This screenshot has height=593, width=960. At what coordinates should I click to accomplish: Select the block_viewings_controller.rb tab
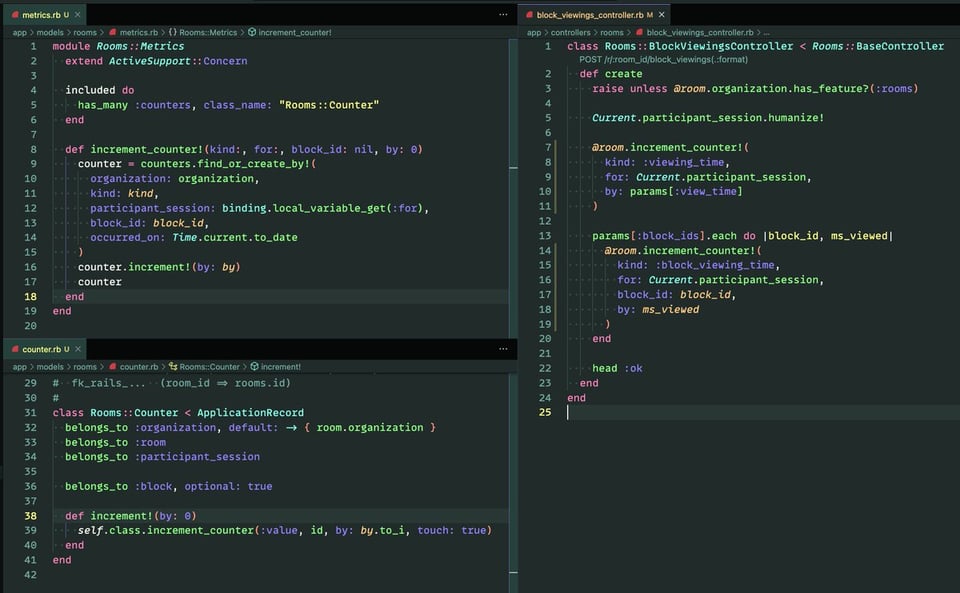pyautogui.click(x=590, y=15)
